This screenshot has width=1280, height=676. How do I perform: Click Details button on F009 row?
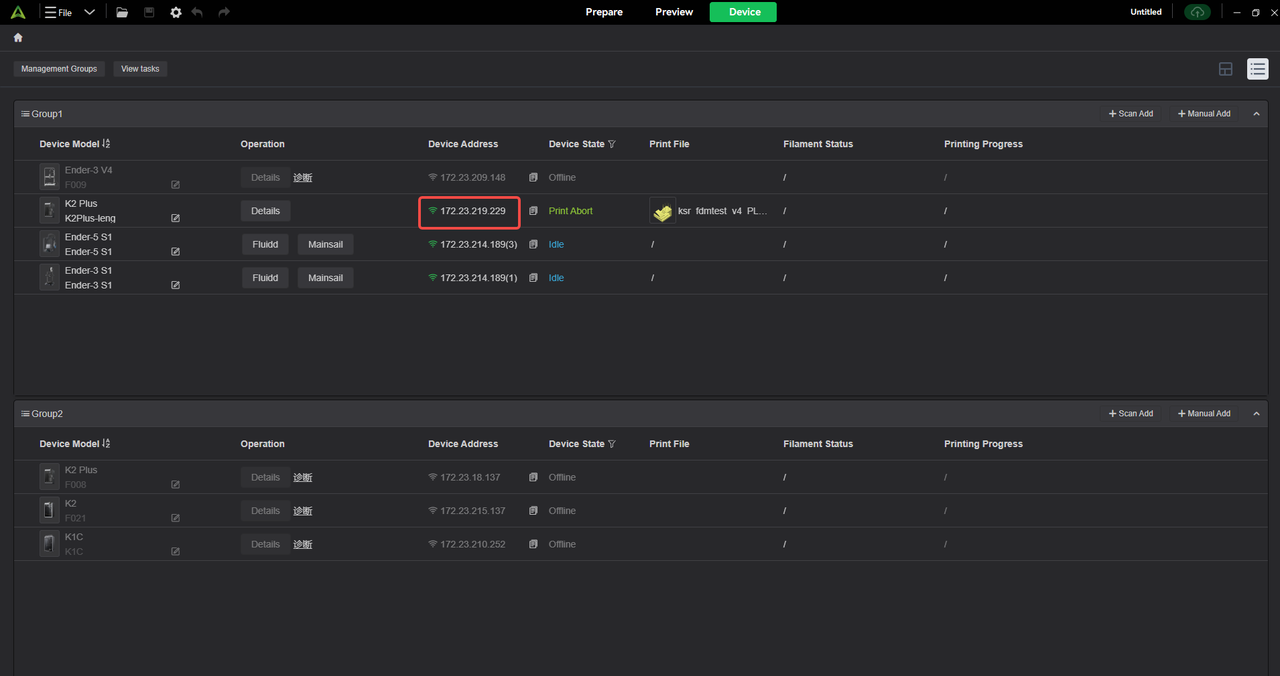pos(266,178)
